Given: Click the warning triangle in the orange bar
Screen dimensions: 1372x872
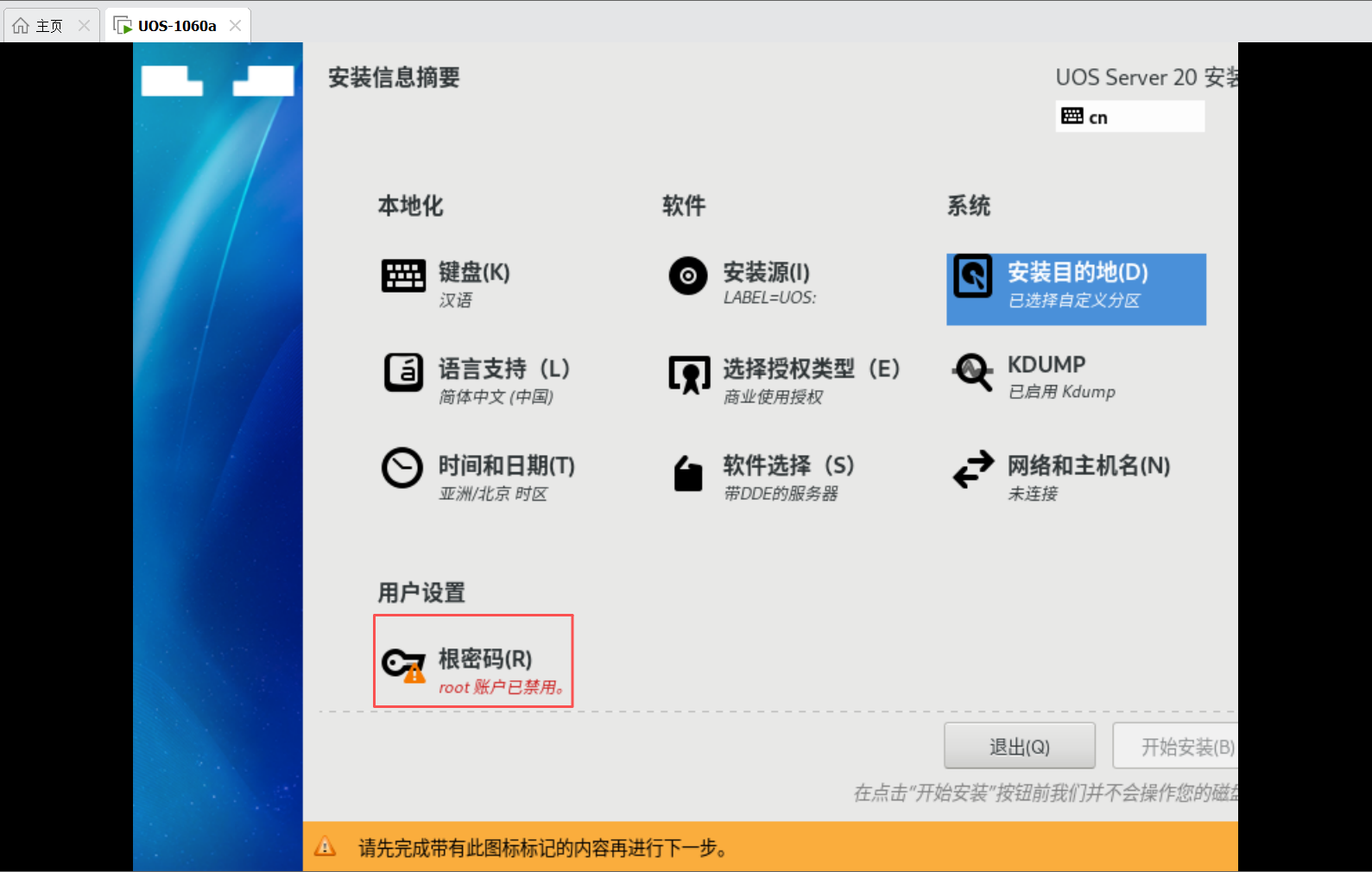Looking at the screenshot, I should (325, 846).
